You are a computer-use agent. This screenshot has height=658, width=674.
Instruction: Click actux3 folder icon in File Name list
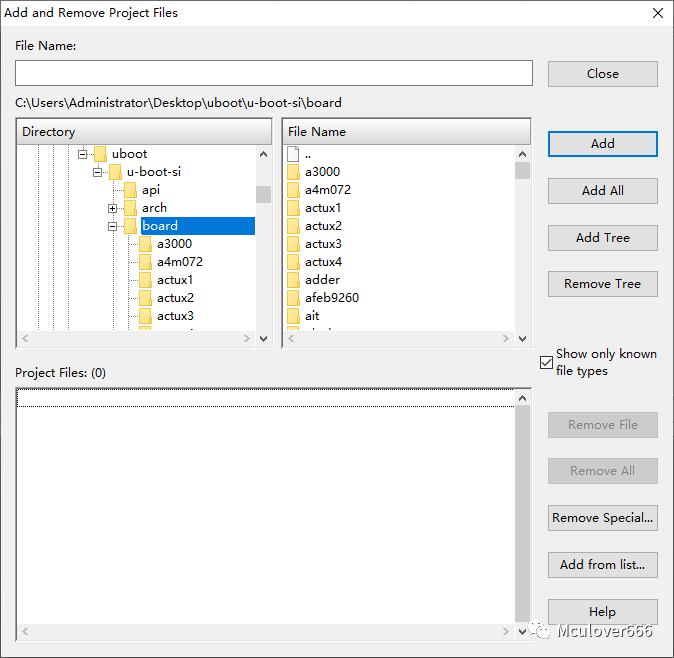294,244
